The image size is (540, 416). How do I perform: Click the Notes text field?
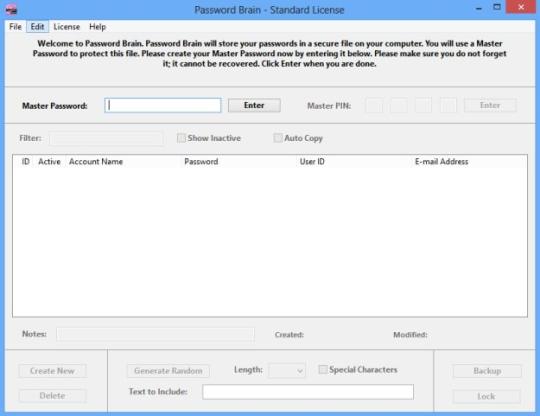pos(155,334)
